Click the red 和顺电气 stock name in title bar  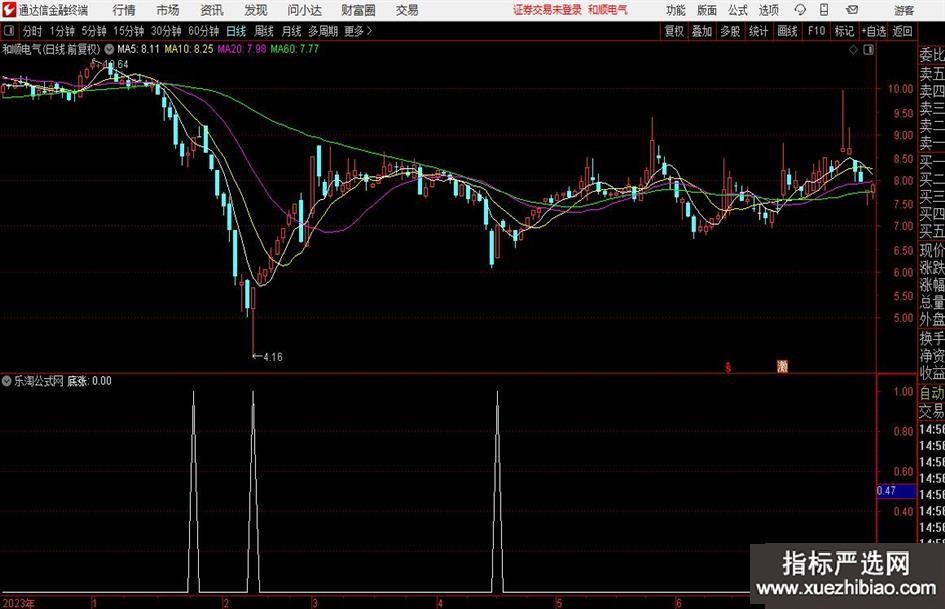point(608,10)
